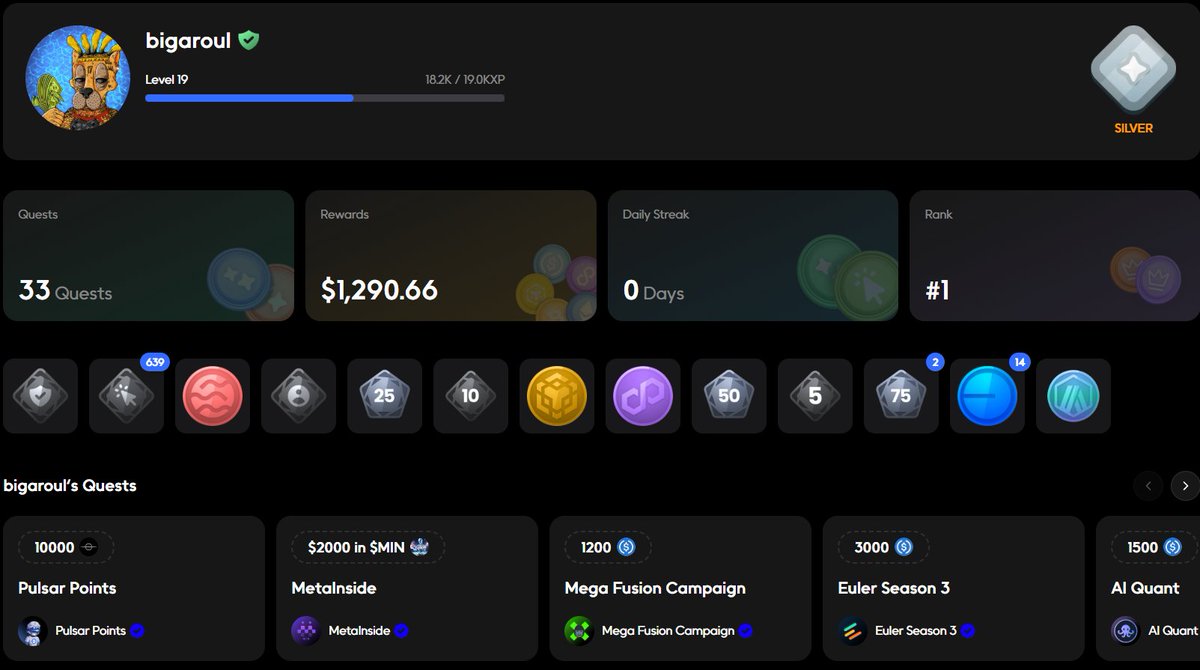The image size is (1200, 670).
Task: Click the SILVER tier label
Action: 1133,128
